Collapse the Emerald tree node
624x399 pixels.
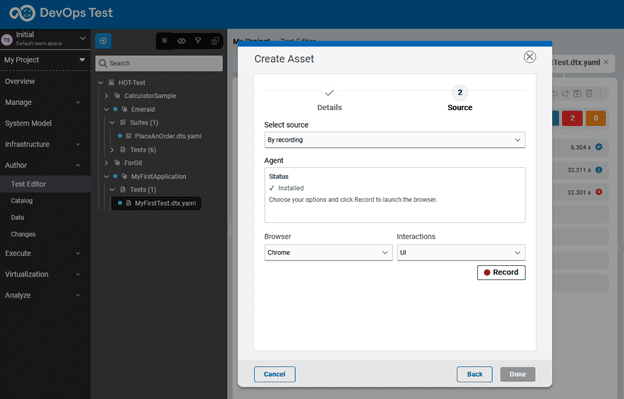tap(106, 109)
